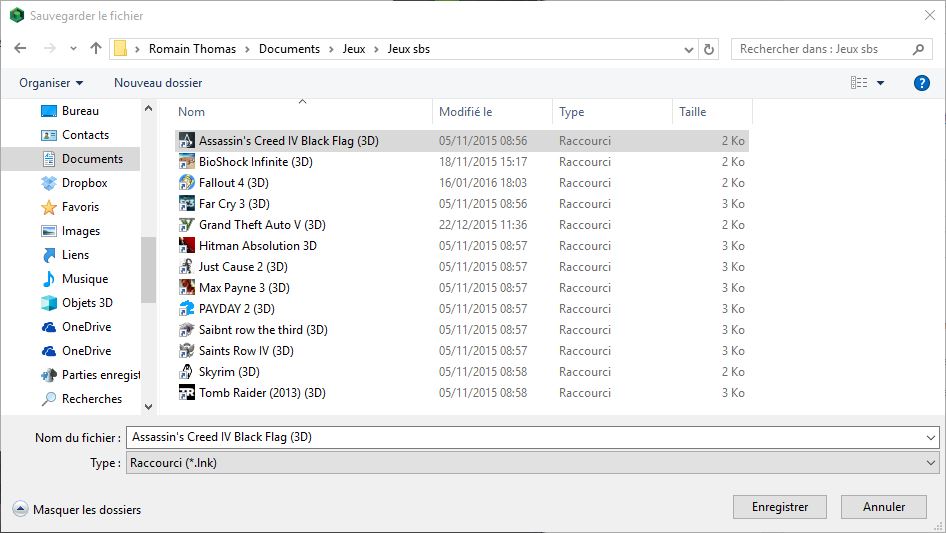Click the Objets 3D cube icon
The image size is (946, 533).
48,303
